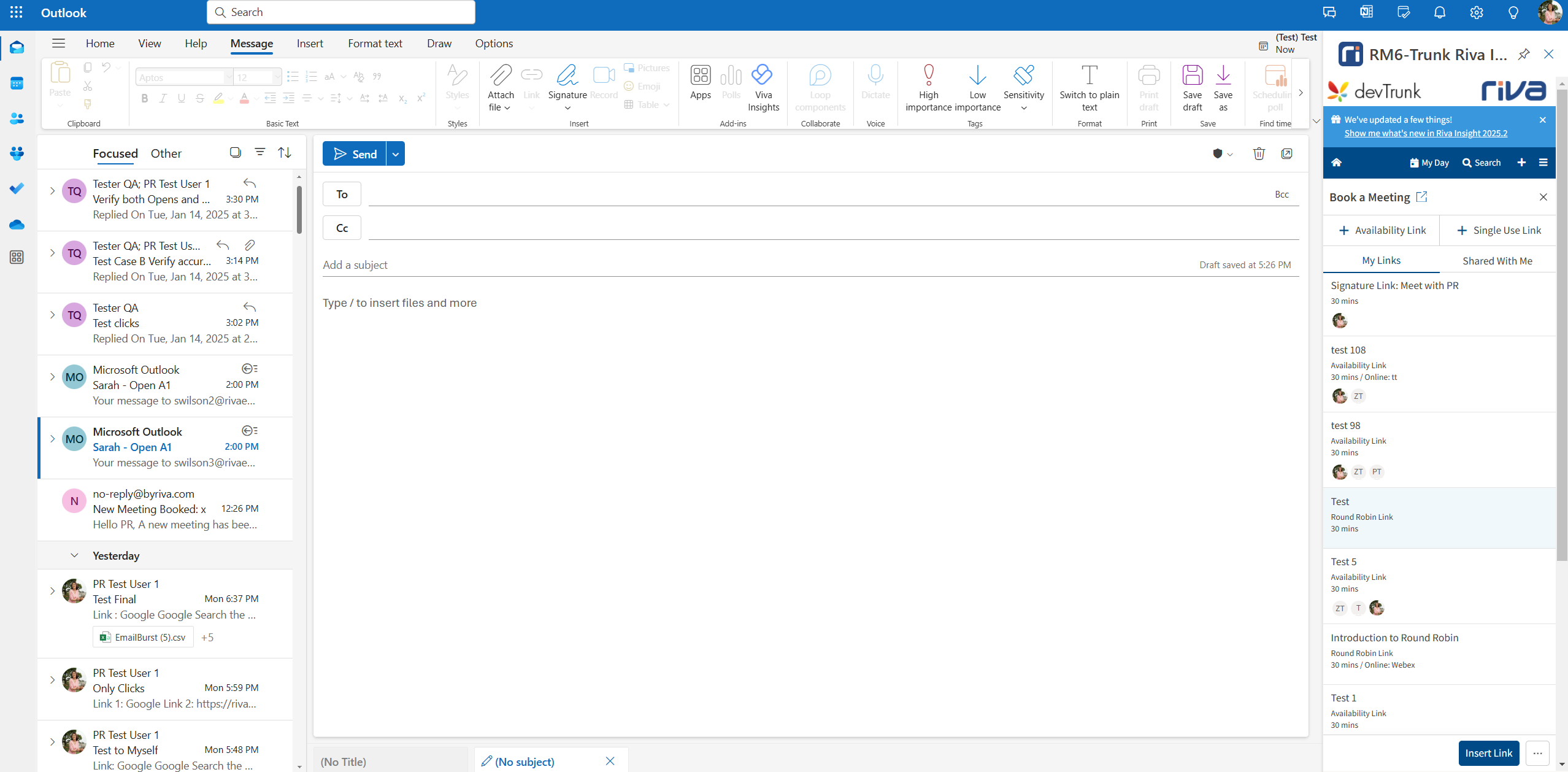Click the Attach file paperclip icon
This screenshot has height=772, width=1568.
pyautogui.click(x=500, y=75)
